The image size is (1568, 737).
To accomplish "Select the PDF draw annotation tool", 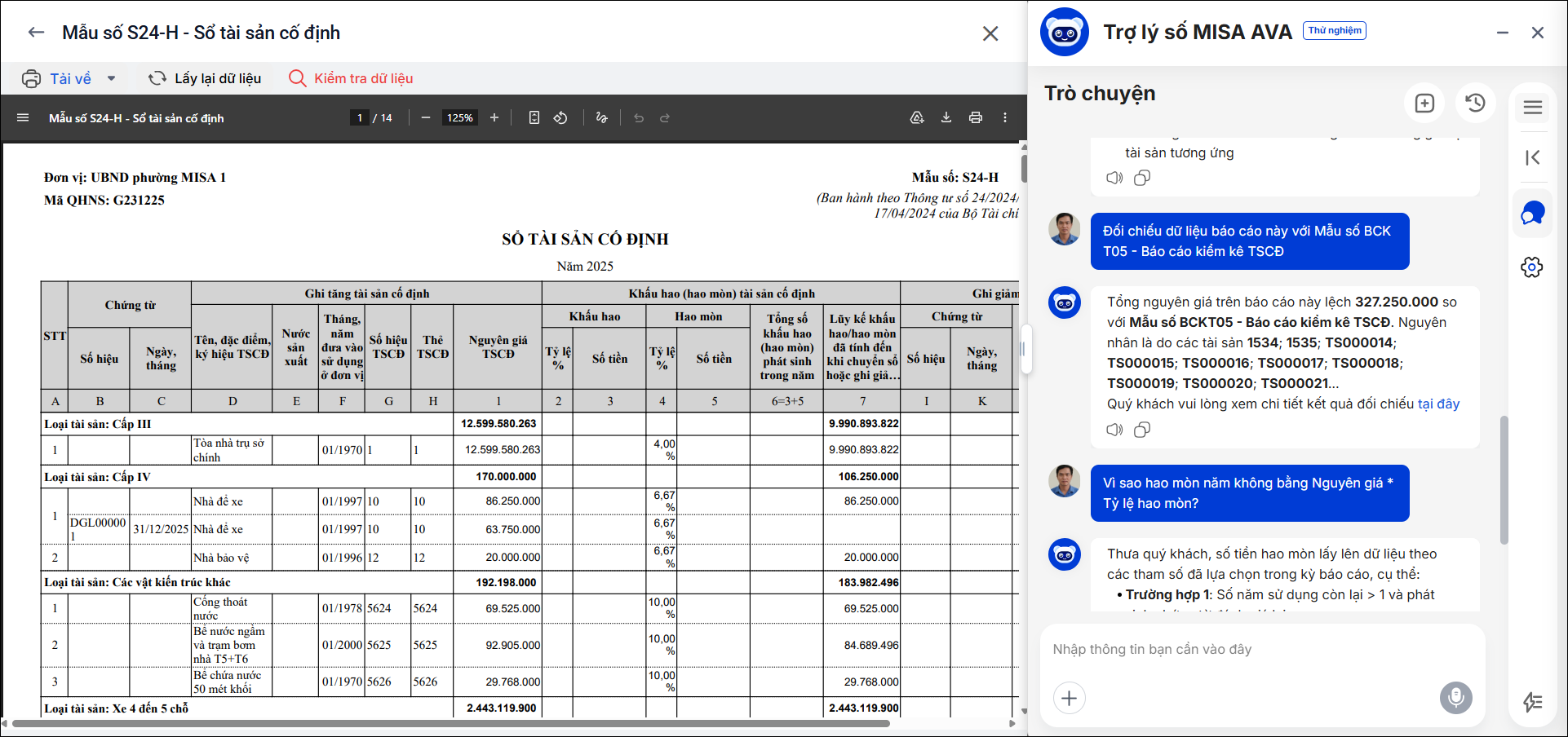I will [x=602, y=118].
